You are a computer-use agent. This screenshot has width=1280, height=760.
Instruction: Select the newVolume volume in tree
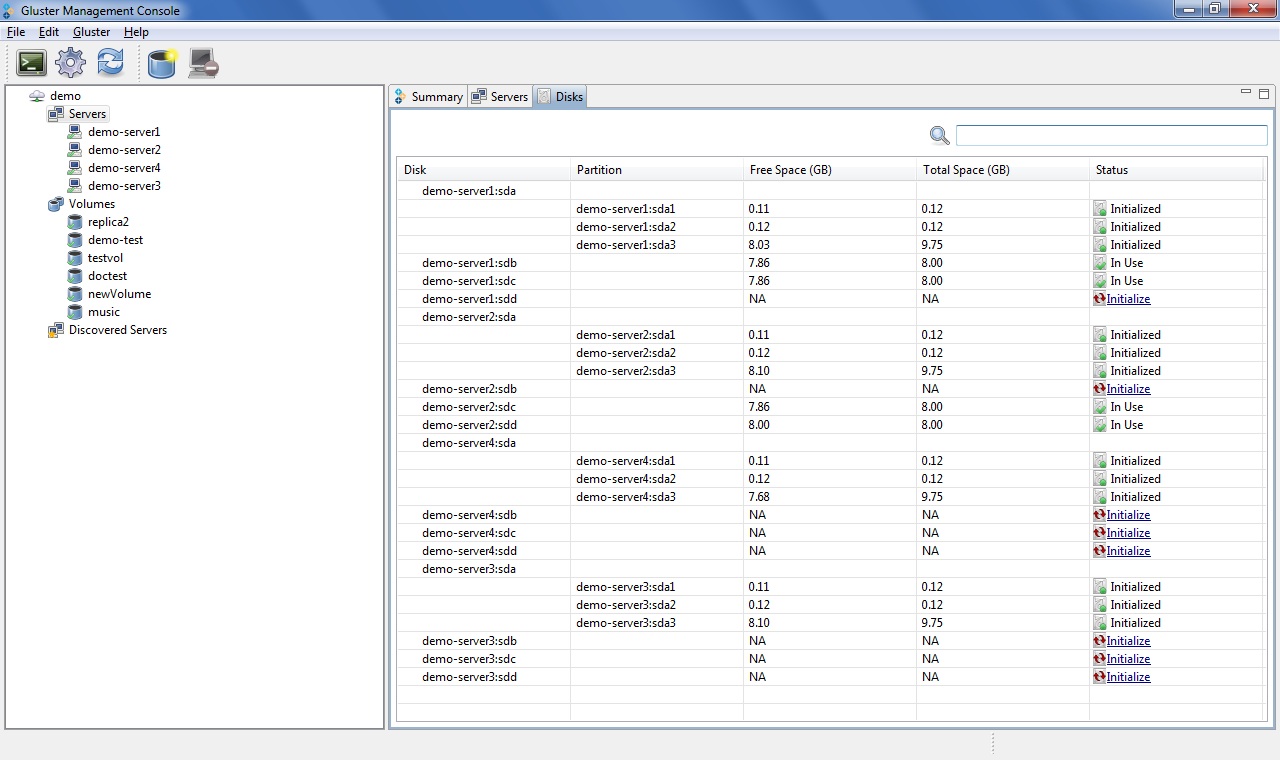tap(119, 294)
